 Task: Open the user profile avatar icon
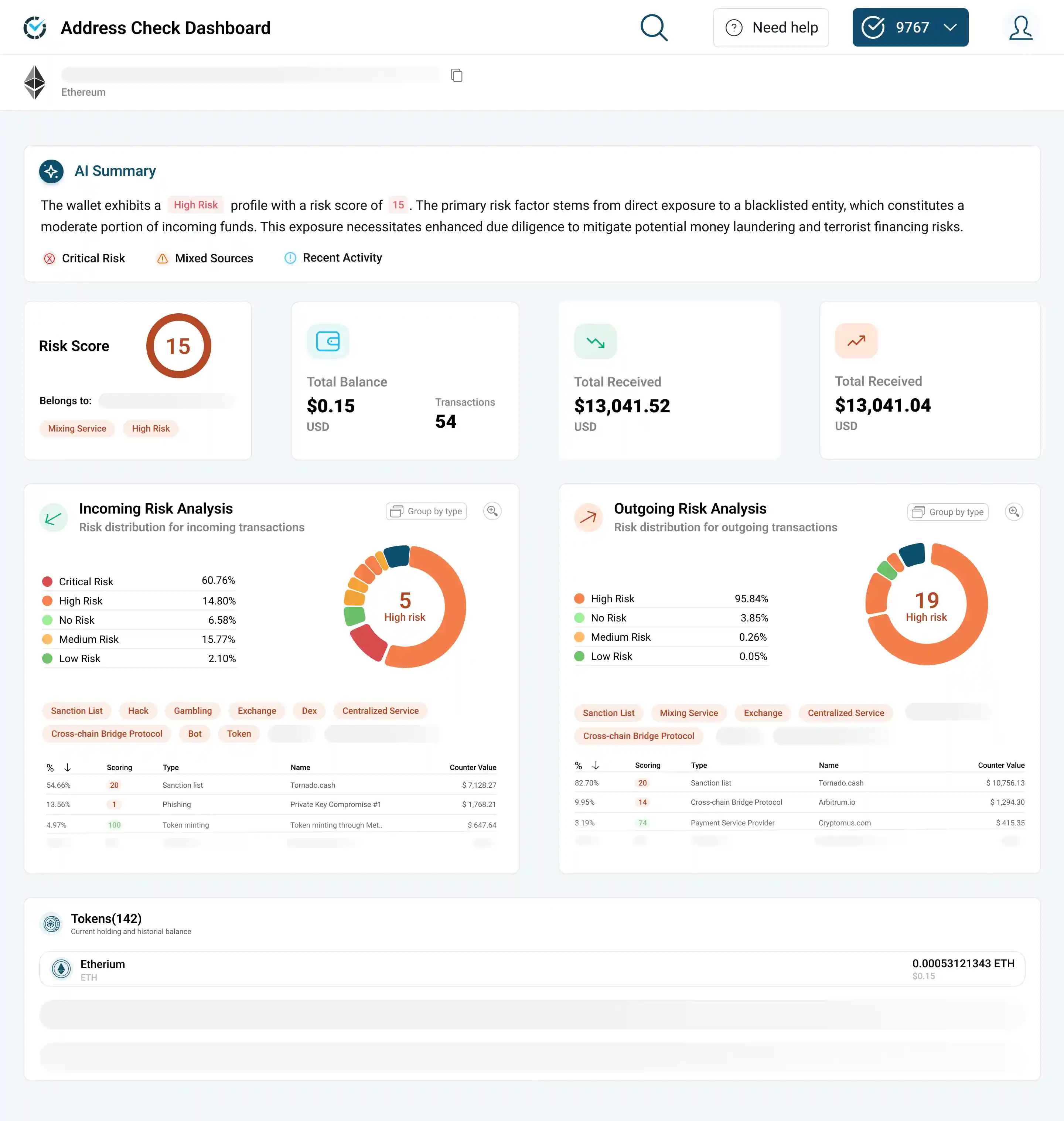(x=1020, y=28)
